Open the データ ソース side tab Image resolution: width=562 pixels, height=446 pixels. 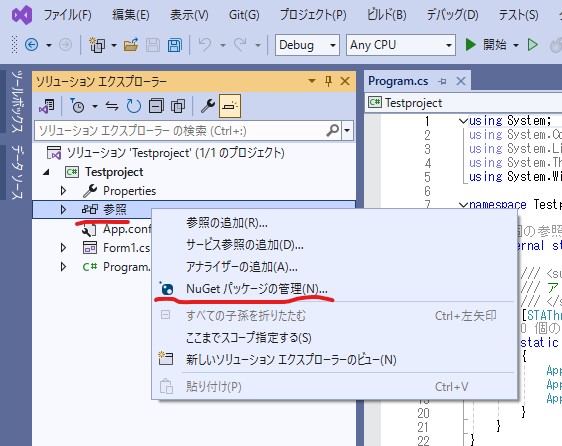pyautogui.click(x=17, y=172)
